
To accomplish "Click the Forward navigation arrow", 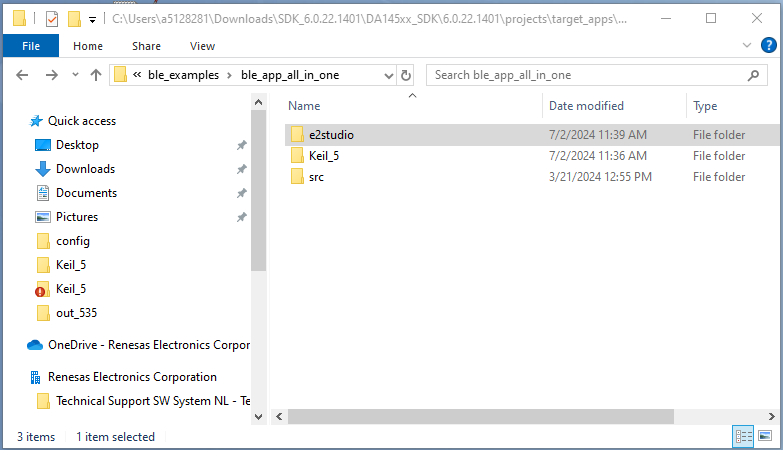I will click(x=51, y=75).
